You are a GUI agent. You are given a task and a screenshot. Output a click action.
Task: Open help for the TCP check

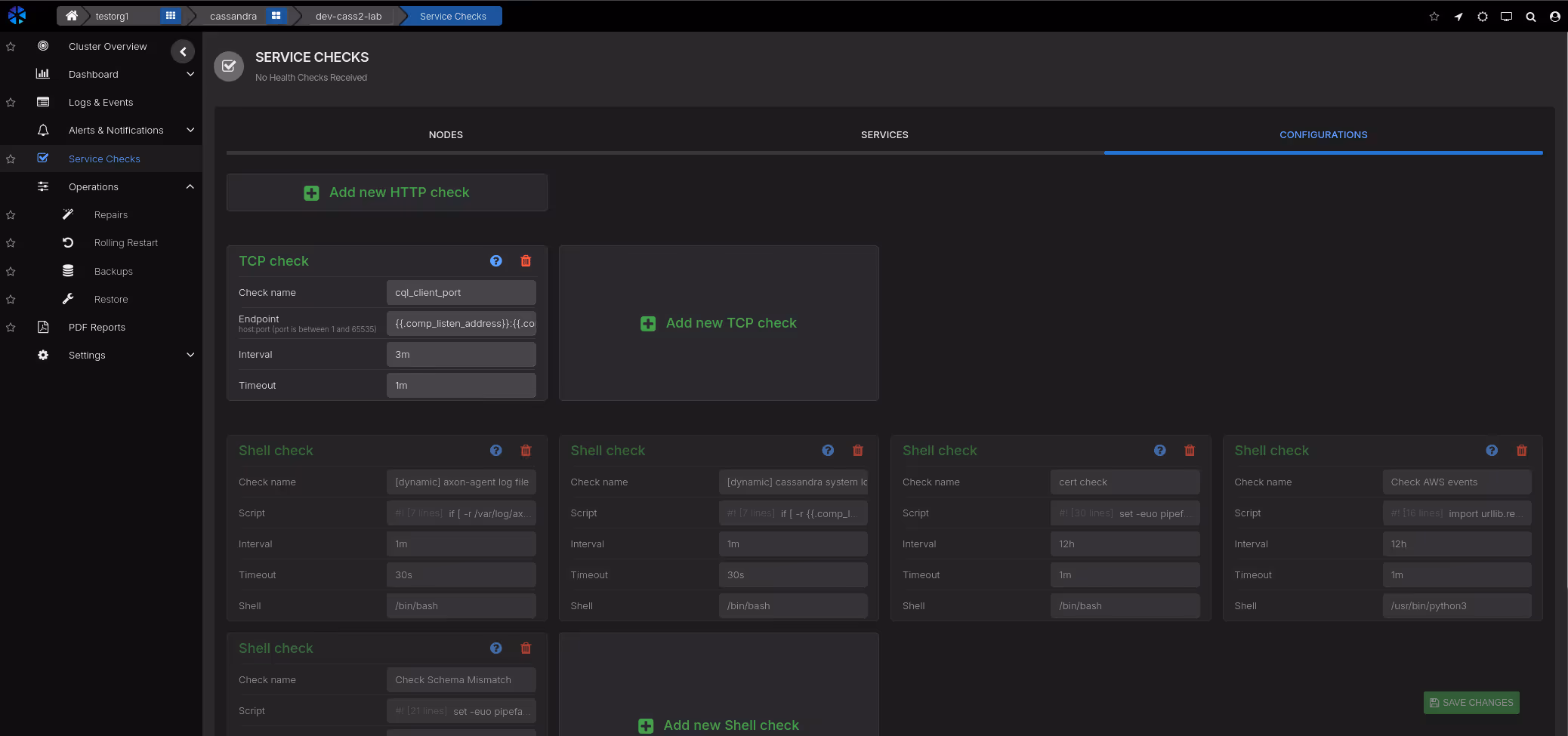click(495, 261)
